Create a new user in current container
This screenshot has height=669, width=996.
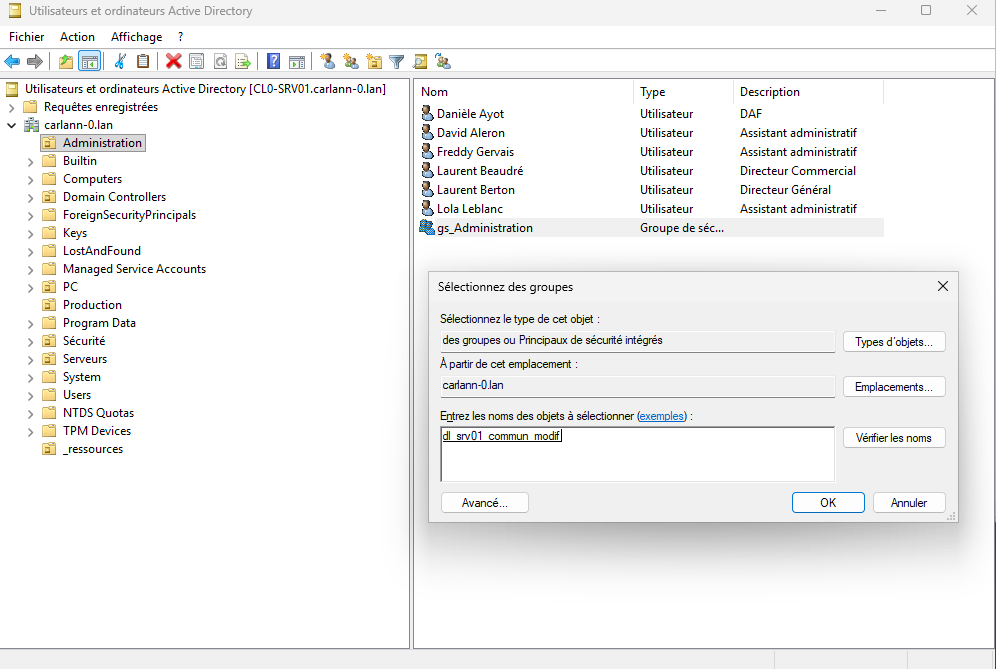tap(327, 62)
